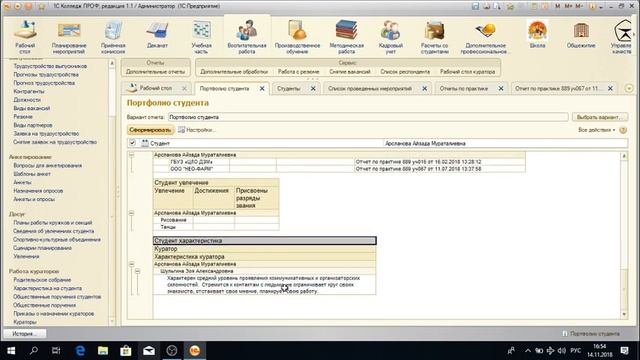Open Расчеты со студентами section
This screenshot has width=640, height=360.
click(x=435, y=38)
